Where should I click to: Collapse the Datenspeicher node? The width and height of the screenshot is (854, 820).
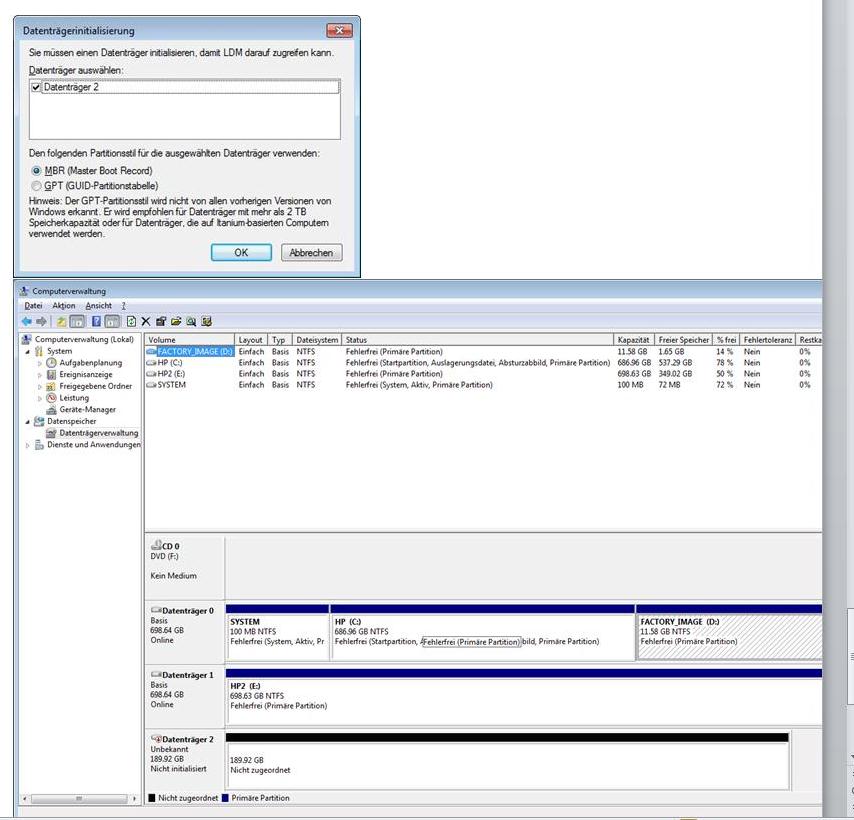point(28,421)
